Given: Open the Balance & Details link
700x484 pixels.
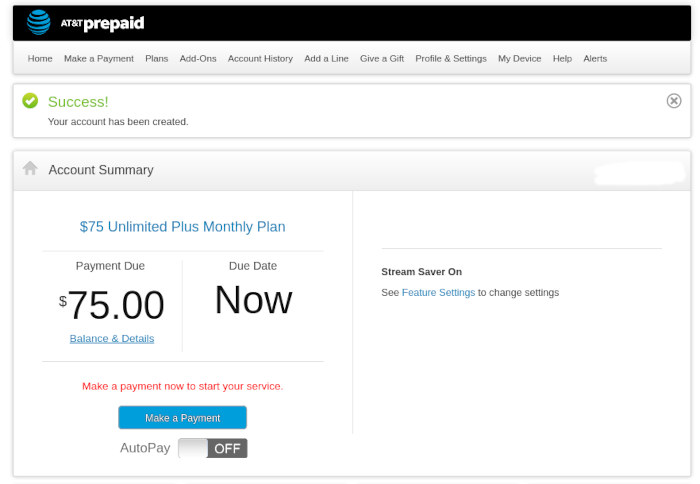Looking at the screenshot, I should pos(112,339).
